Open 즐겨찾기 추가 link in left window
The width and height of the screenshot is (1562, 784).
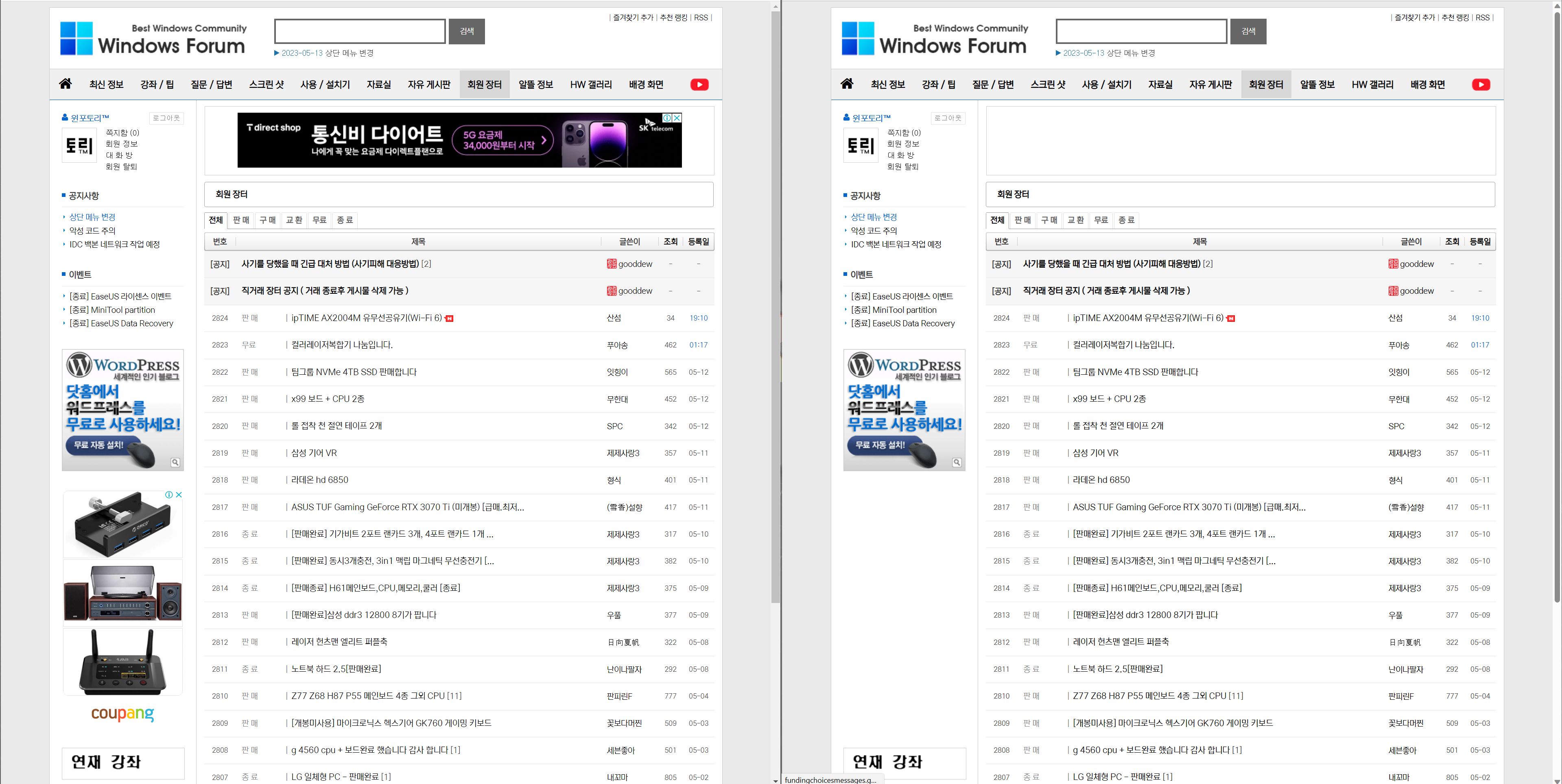tap(633, 17)
